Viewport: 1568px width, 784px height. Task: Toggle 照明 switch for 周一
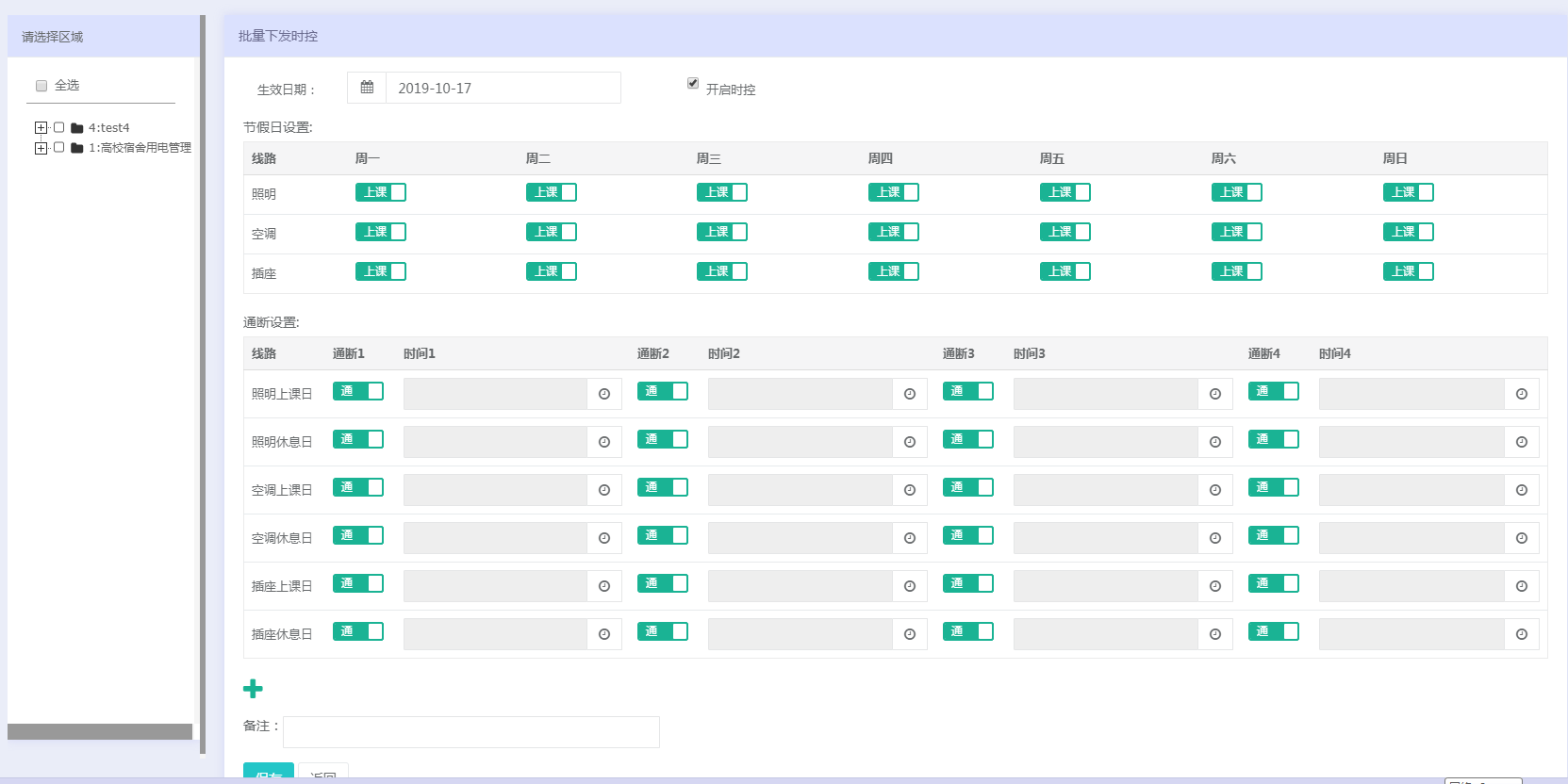click(380, 192)
